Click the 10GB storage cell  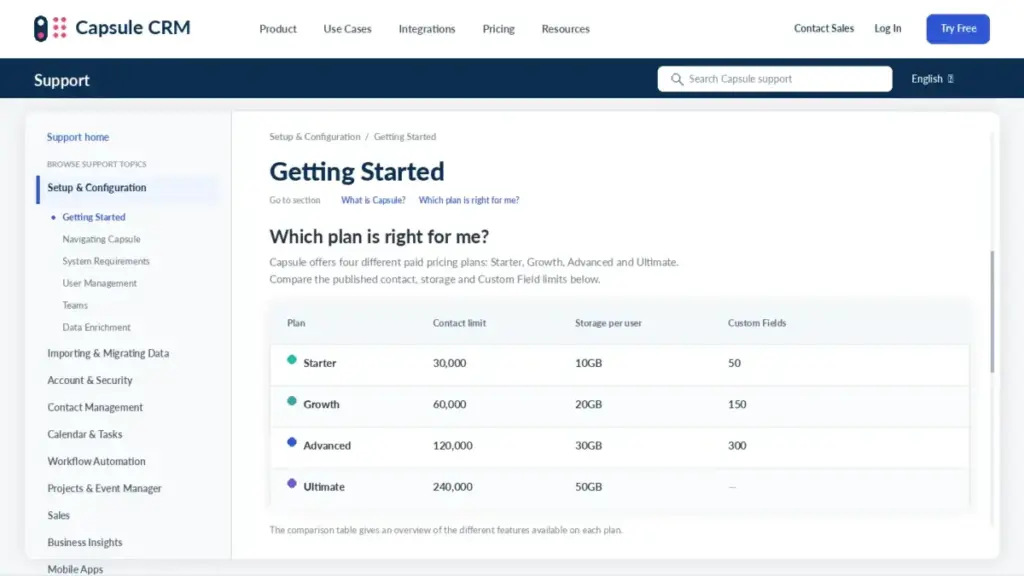coord(588,363)
